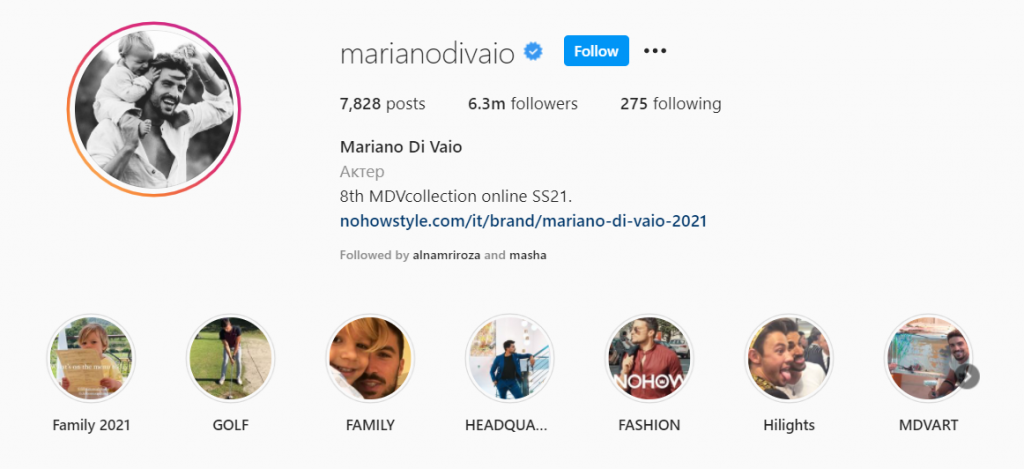Viewport: 1024px width, 469px height.
Task: Show next highlights with the arrow
Action: [x=968, y=376]
